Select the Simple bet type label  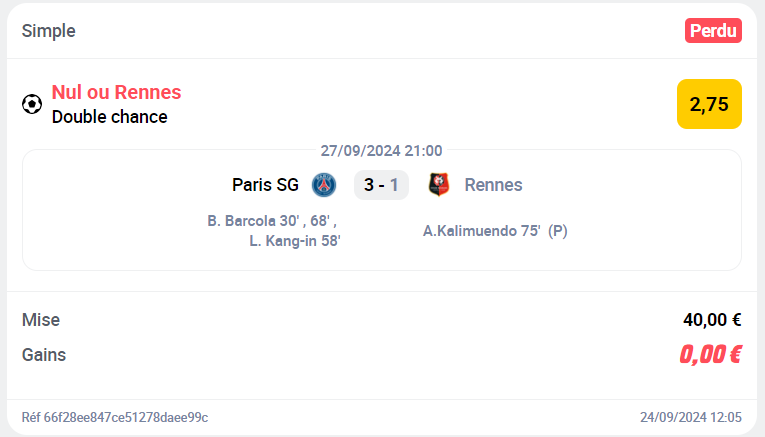[49, 31]
